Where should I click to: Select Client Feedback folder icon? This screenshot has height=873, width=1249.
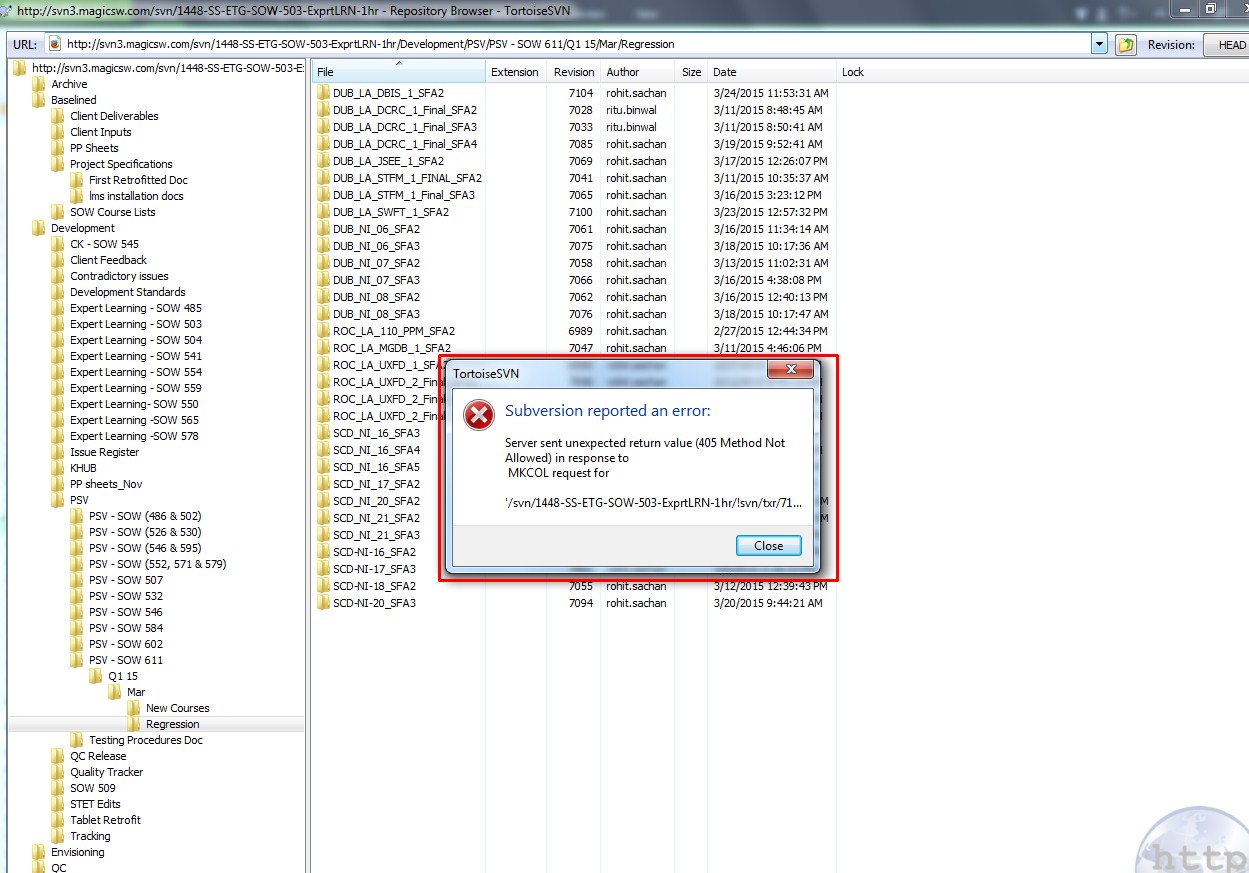pyautogui.click(x=58, y=260)
